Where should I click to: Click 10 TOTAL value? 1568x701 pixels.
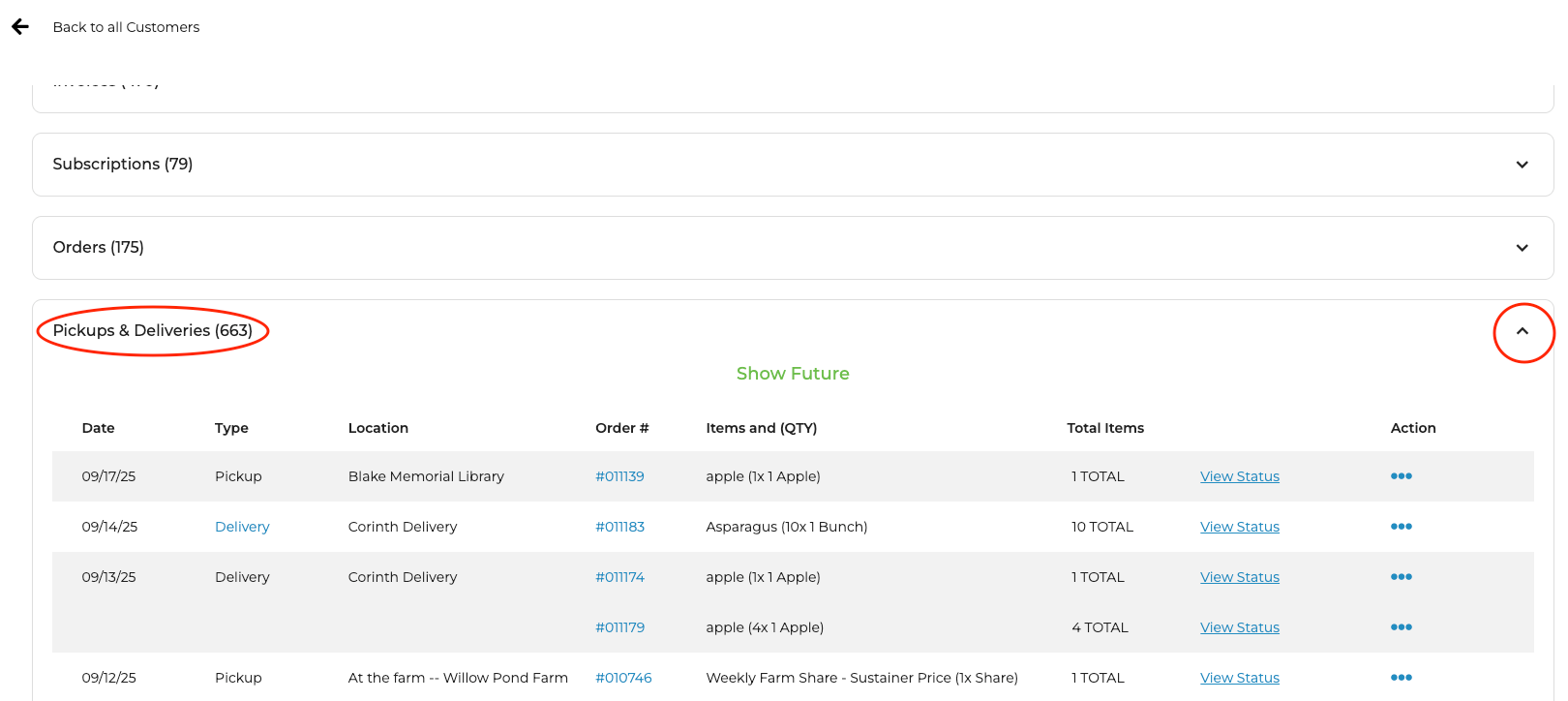click(x=1102, y=527)
